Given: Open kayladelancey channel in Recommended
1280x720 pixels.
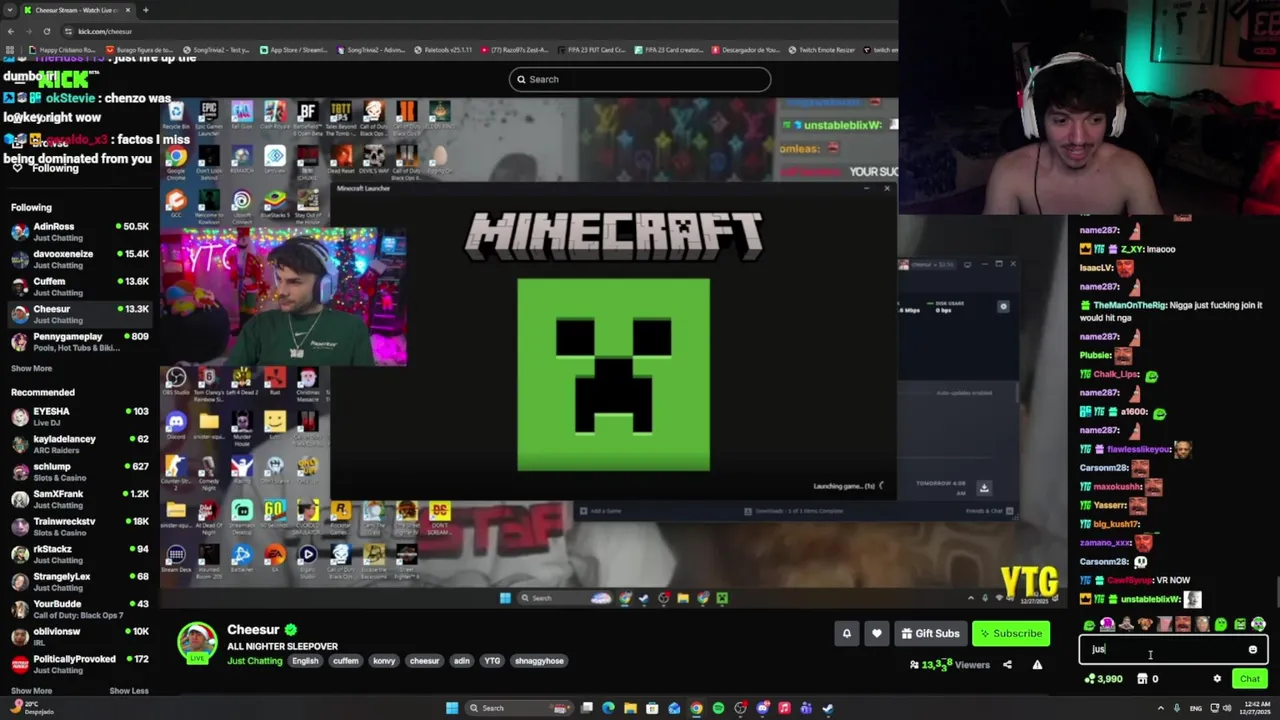Looking at the screenshot, I should pyautogui.click(x=80, y=444).
